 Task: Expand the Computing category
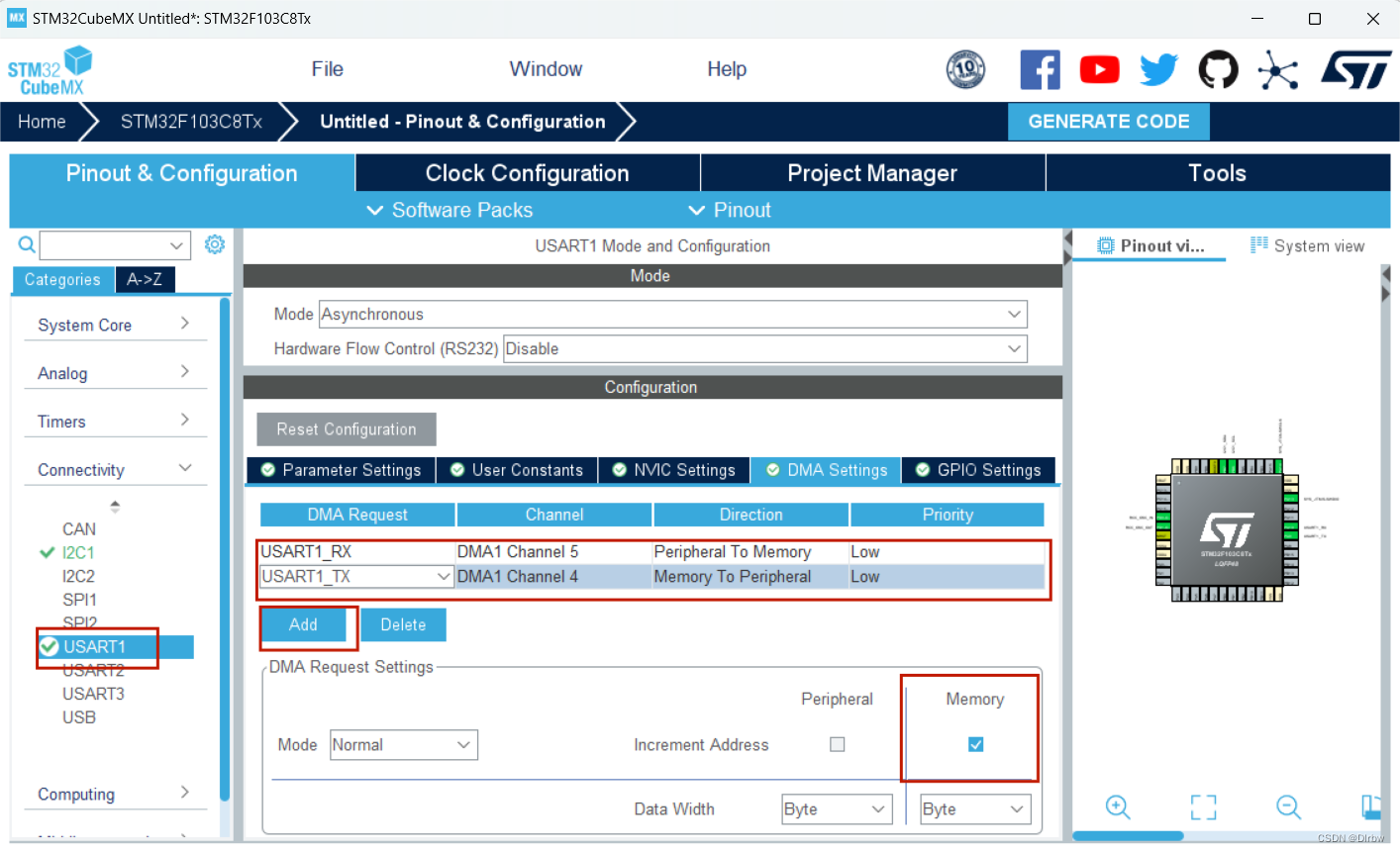pos(114,794)
